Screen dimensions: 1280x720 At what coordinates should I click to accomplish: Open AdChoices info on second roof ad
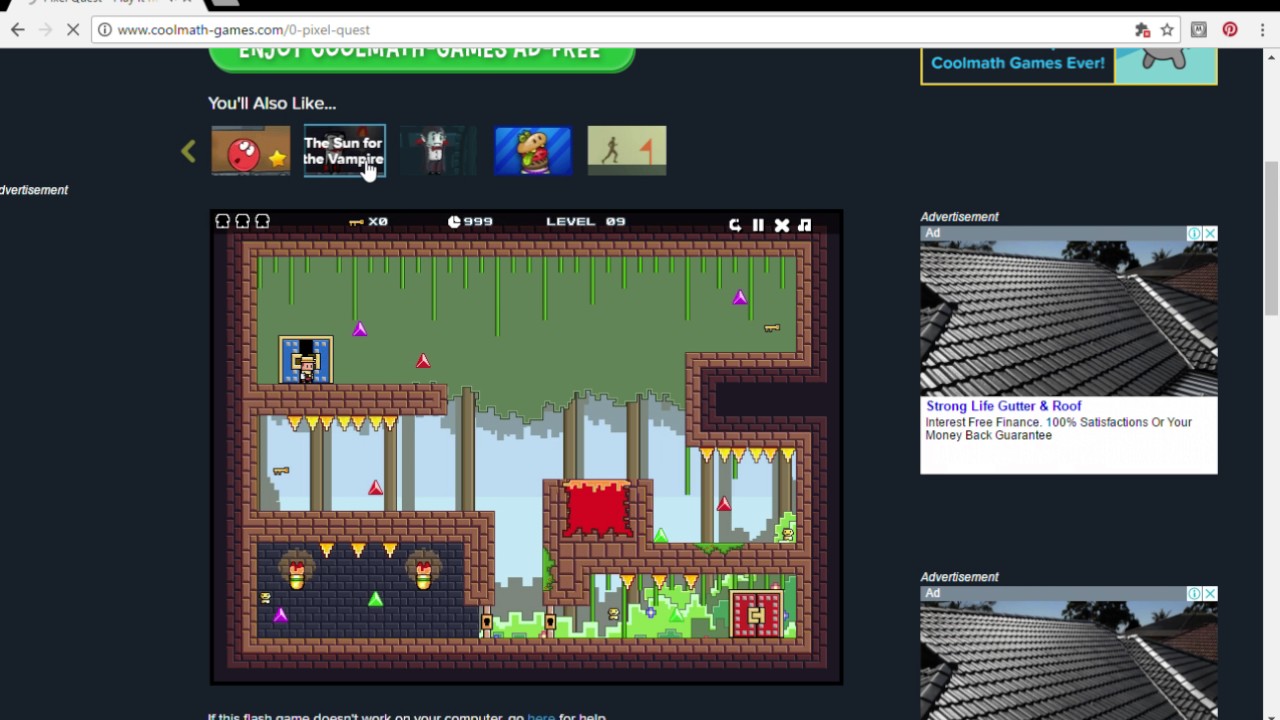[1194, 594]
